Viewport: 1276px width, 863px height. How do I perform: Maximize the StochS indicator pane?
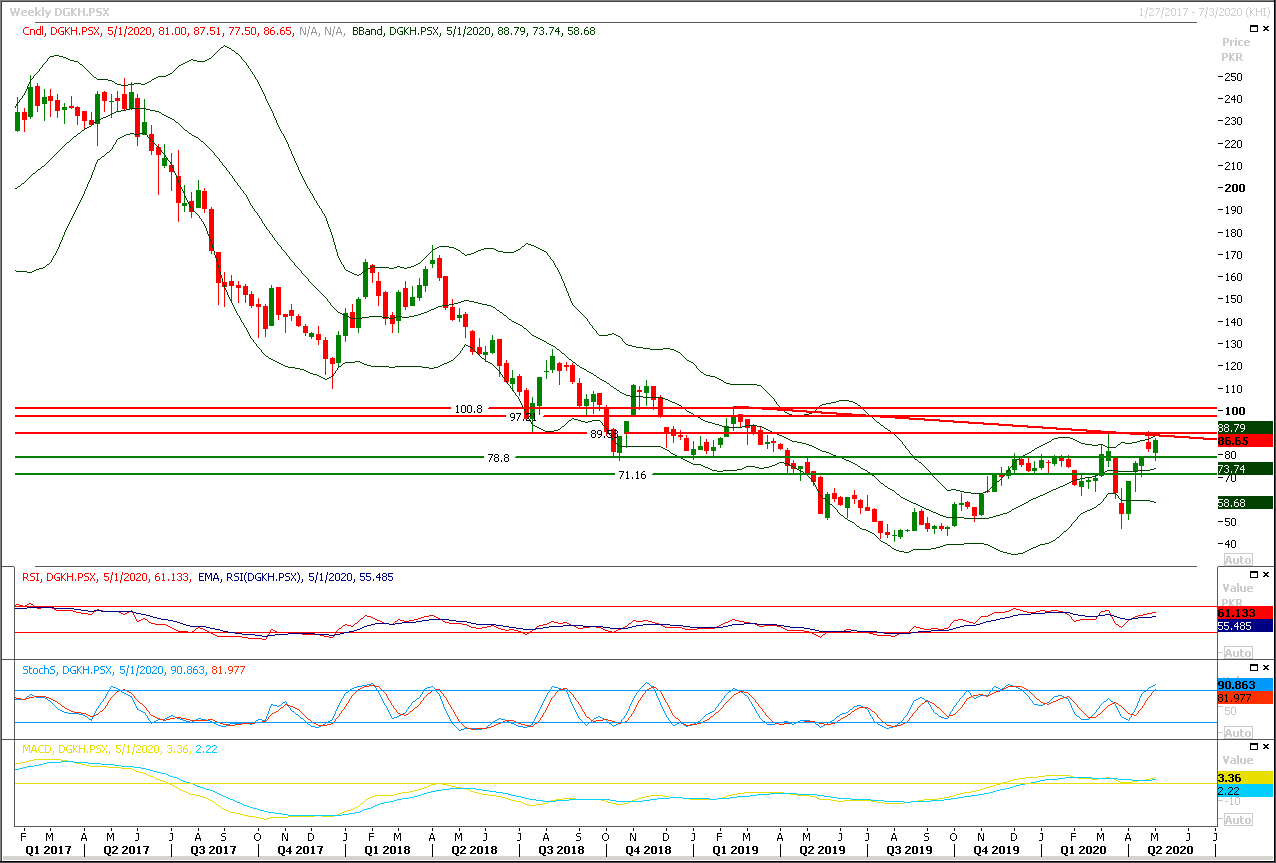(x=1253, y=667)
